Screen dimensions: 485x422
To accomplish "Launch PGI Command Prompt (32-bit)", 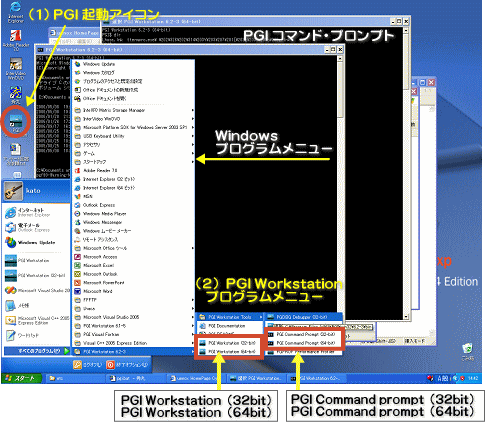I will click(305, 334).
